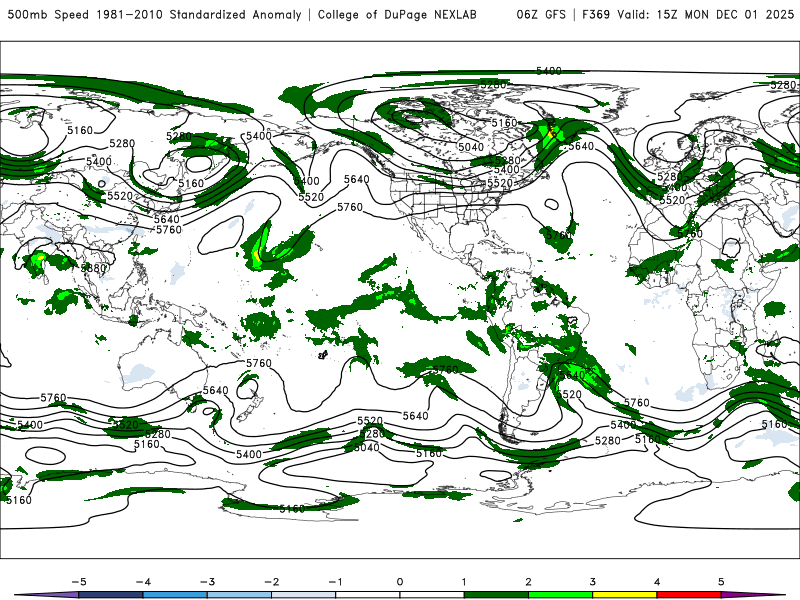Click the '1' legend tick label

464,582
